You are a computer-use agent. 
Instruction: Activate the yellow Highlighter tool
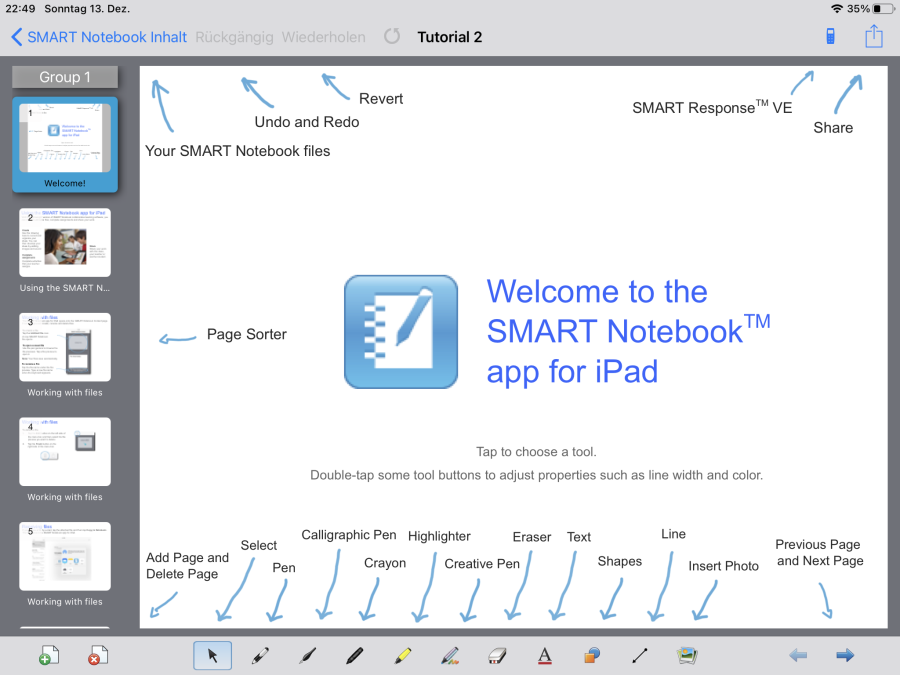tap(402, 656)
